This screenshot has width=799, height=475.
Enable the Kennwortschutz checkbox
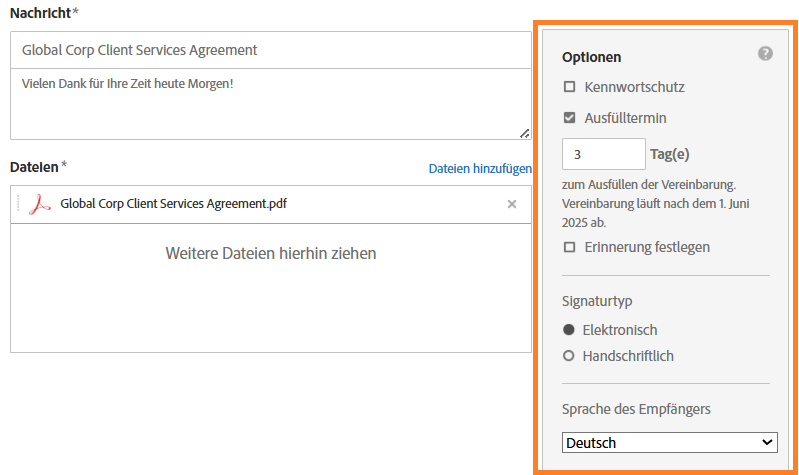click(x=569, y=87)
